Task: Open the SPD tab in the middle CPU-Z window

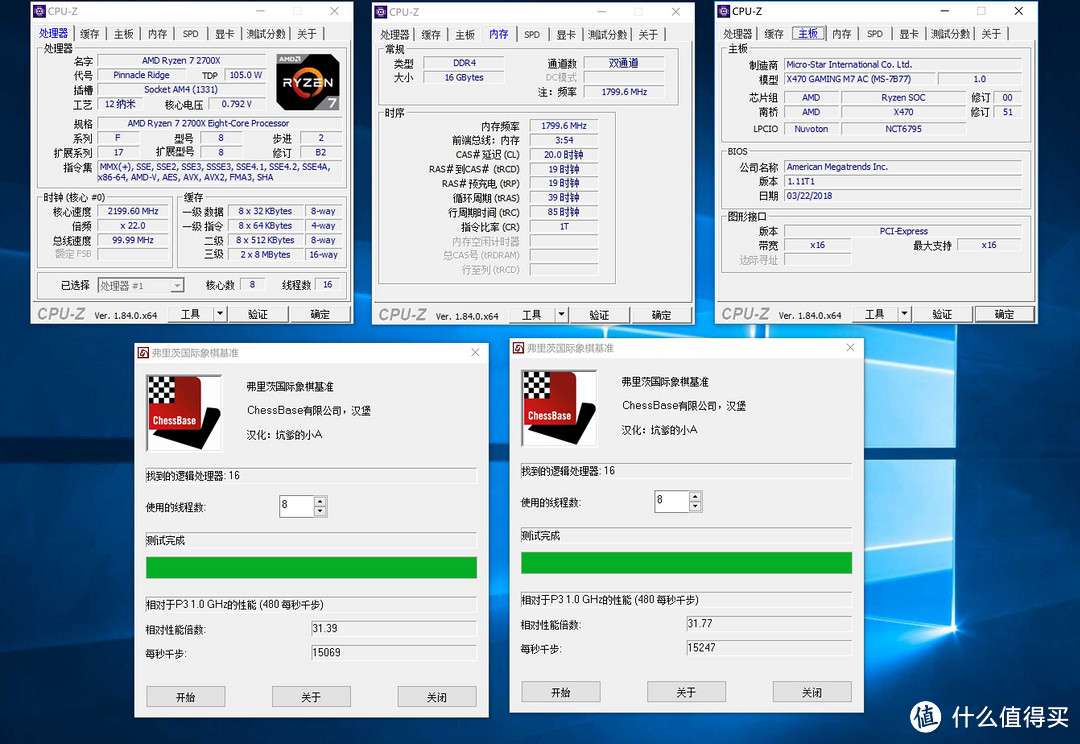Action: 532,34
